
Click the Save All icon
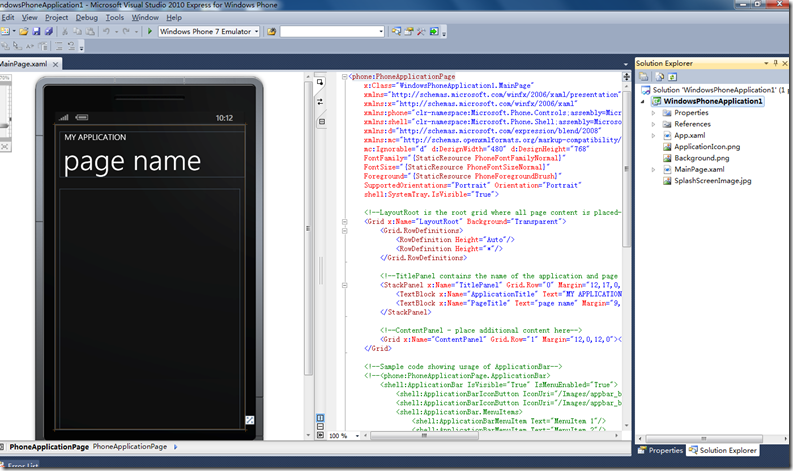(49, 31)
